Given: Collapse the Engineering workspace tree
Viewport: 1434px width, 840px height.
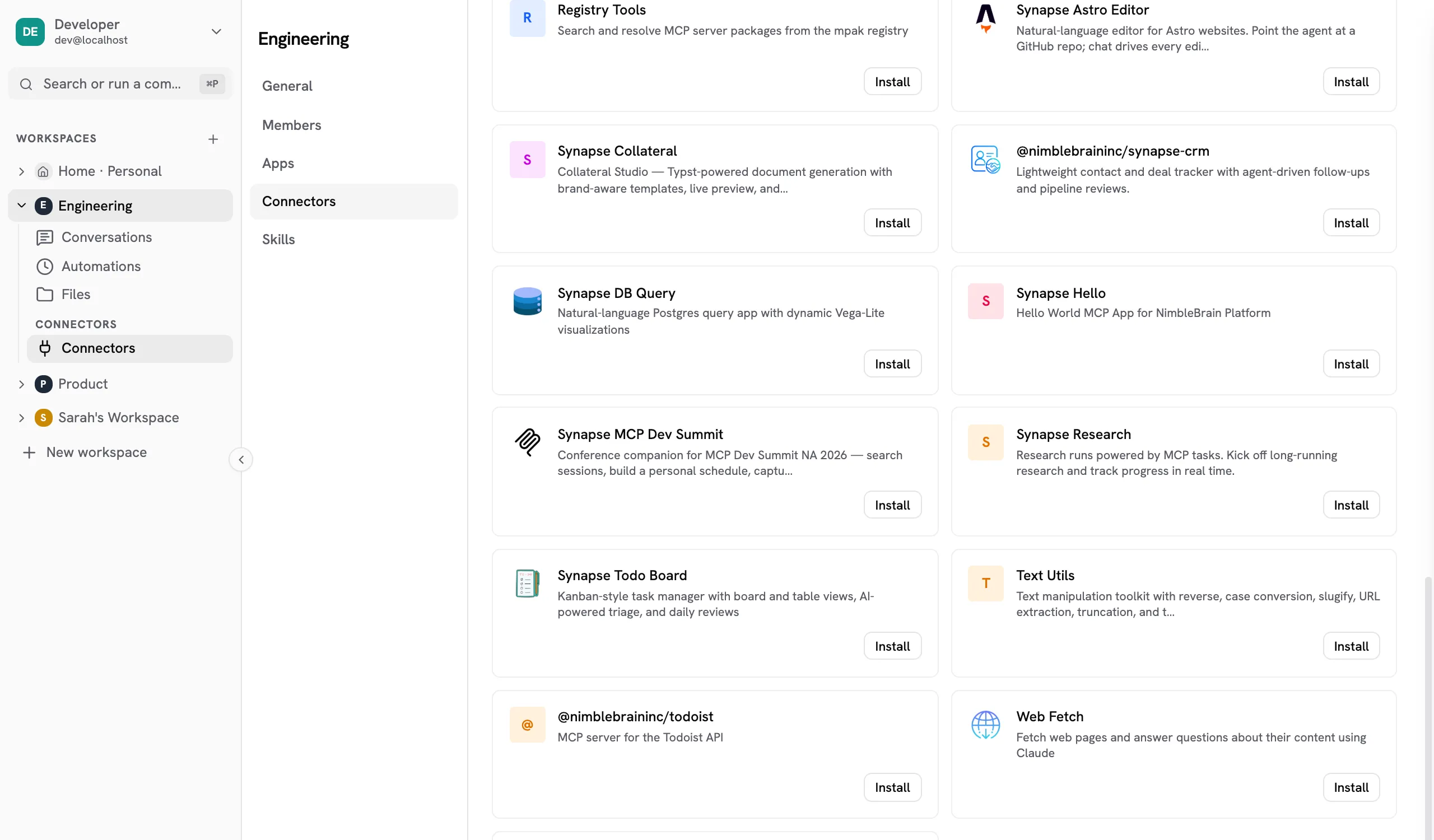Looking at the screenshot, I should (x=22, y=206).
